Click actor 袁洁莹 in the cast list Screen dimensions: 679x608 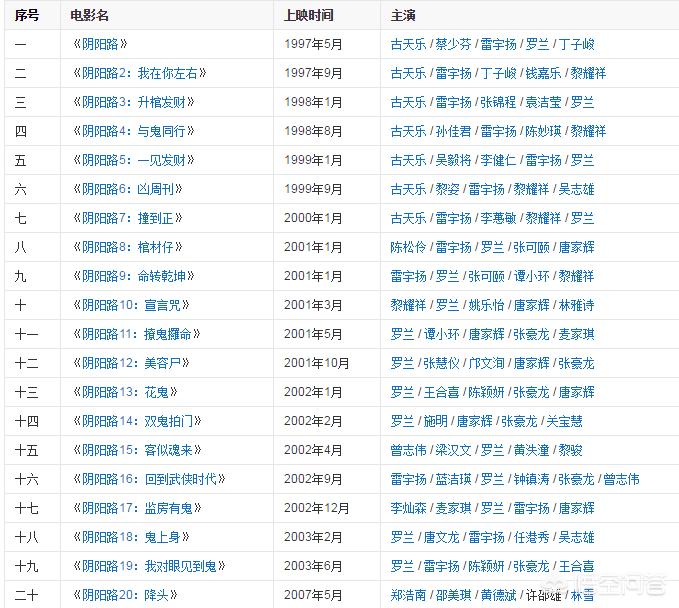[x=543, y=102]
